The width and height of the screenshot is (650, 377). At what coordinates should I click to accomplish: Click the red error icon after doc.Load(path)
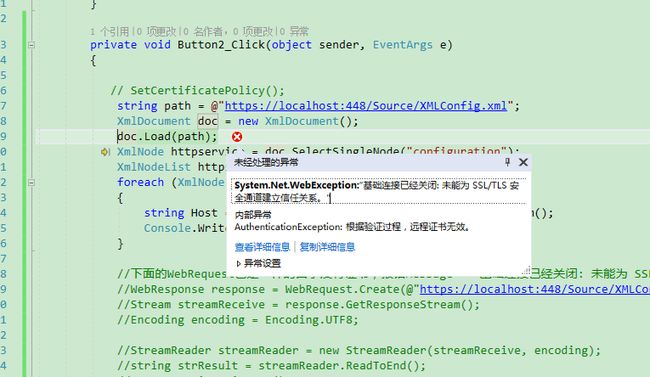pyautogui.click(x=237, y=136)
